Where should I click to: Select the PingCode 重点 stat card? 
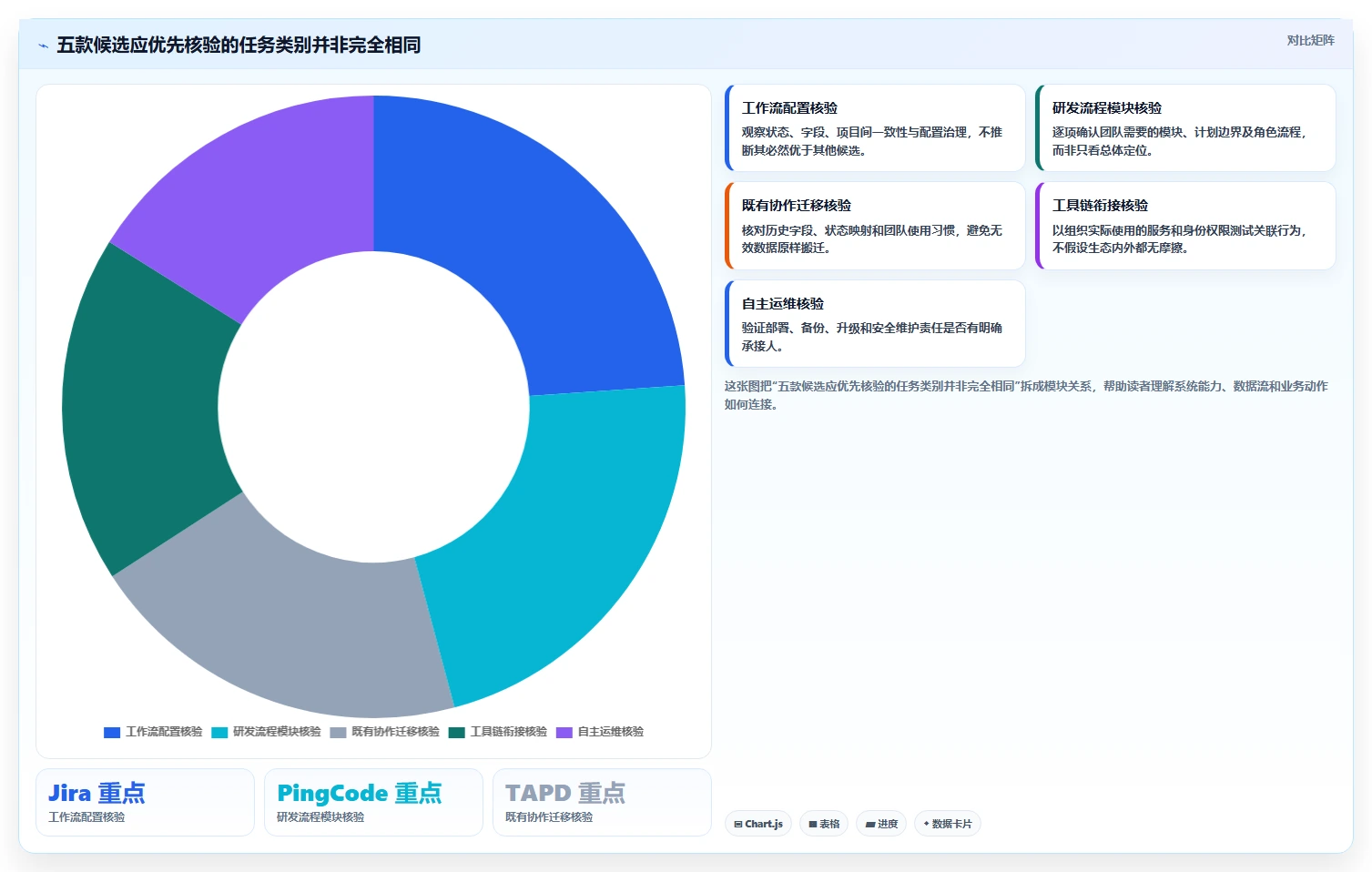[x=373, y=802]
